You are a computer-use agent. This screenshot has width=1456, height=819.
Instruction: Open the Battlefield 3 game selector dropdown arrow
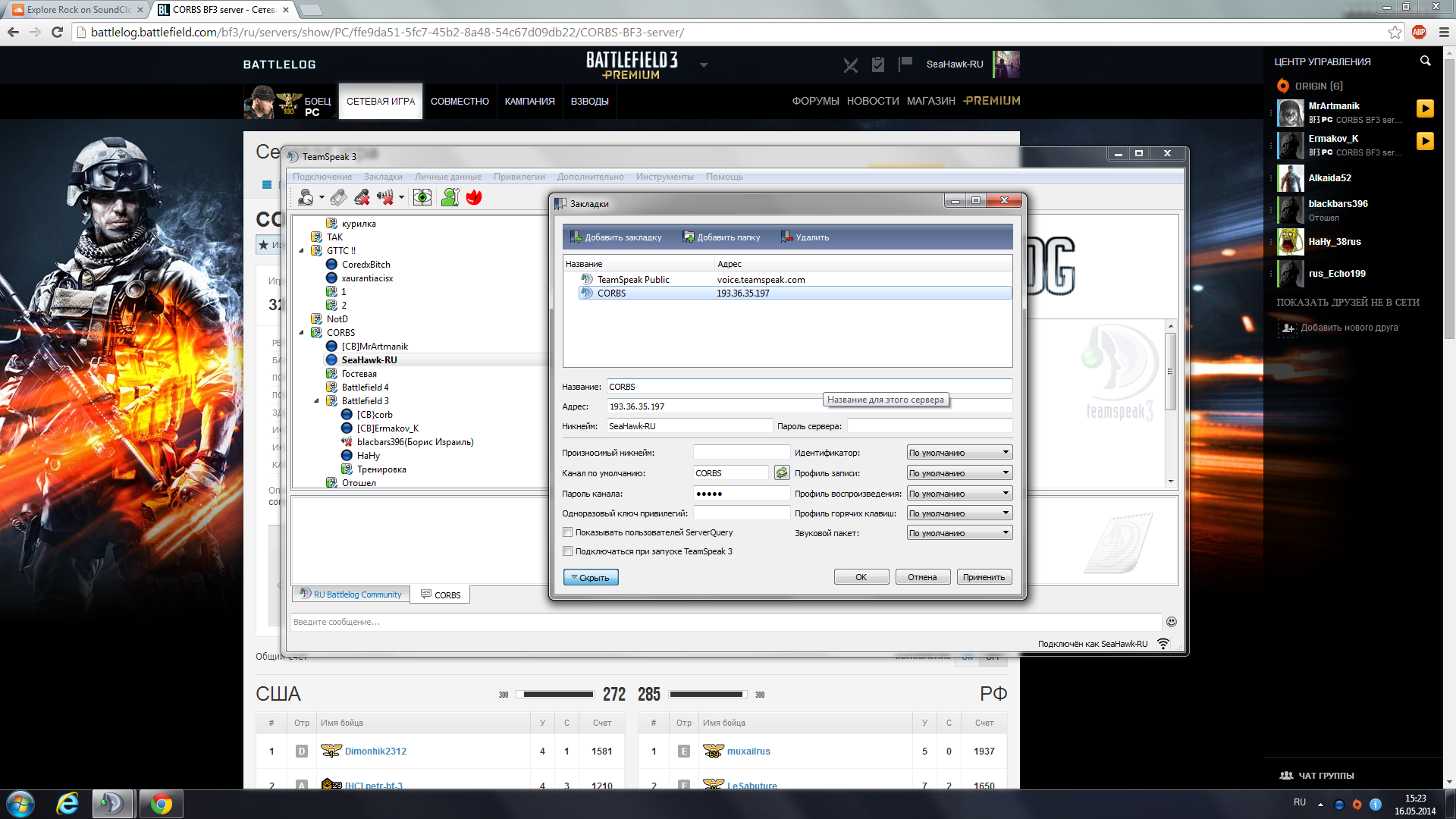[x=704, y=65]
